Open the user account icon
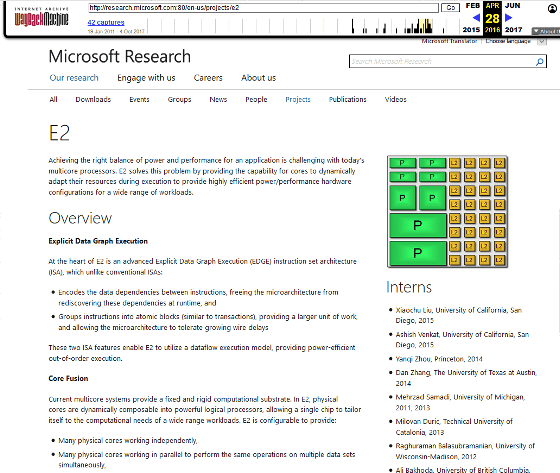 (x=552, y=9)
